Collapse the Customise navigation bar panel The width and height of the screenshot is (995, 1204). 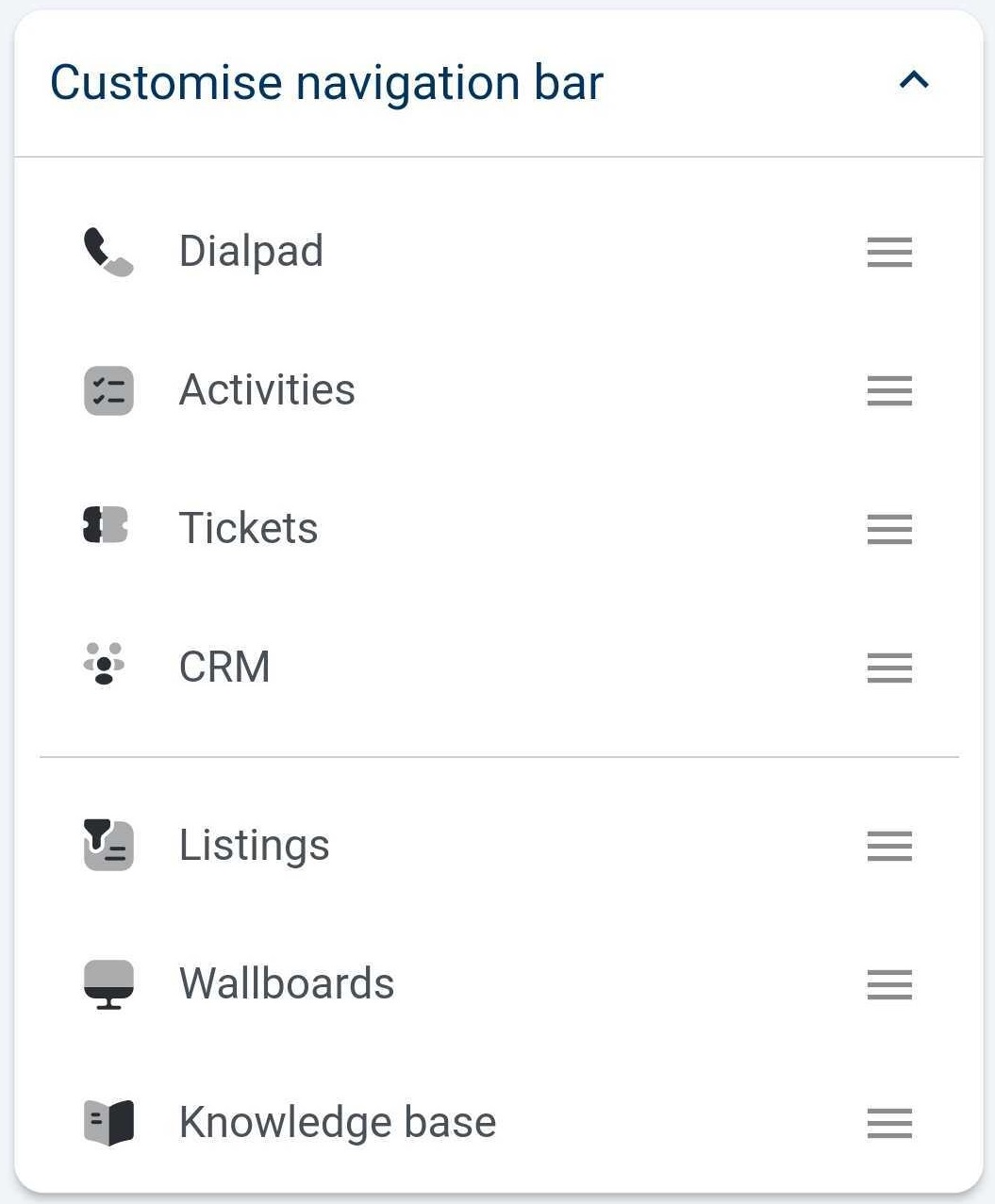click(913, 81)
